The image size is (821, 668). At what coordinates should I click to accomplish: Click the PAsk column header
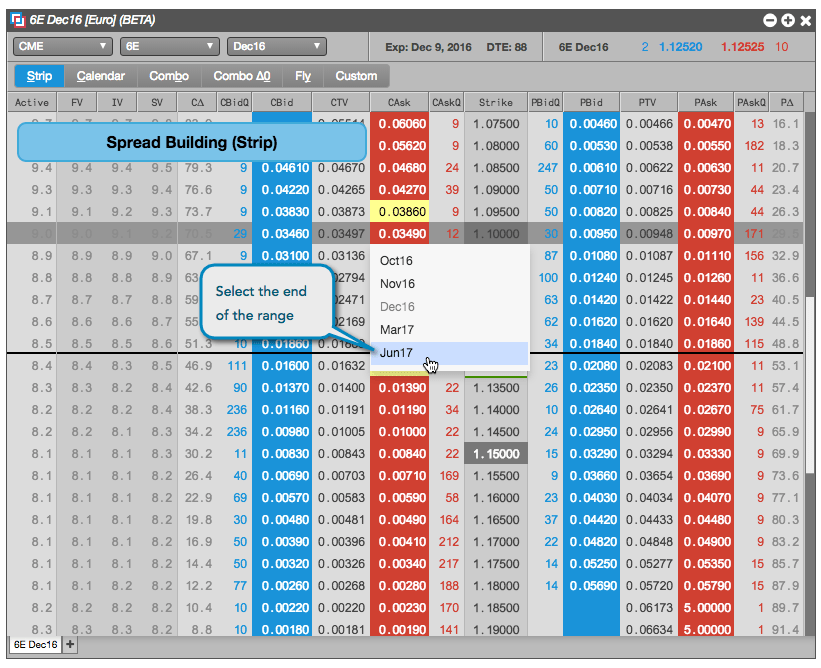point(705,103)
